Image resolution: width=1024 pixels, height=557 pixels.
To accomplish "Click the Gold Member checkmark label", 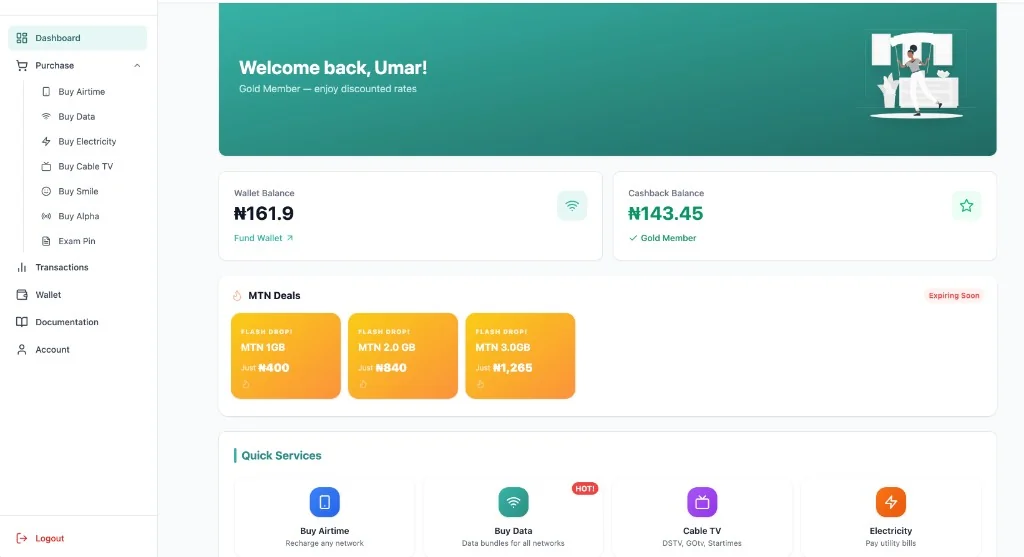I will pyautogui.click(x=662, y=238).
